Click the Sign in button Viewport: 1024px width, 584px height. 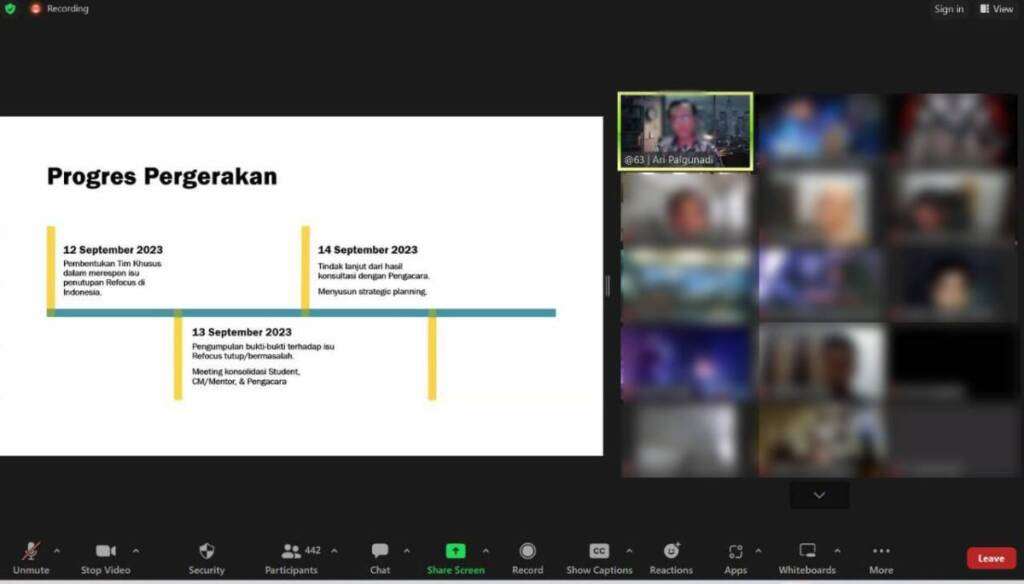point(948,9)
